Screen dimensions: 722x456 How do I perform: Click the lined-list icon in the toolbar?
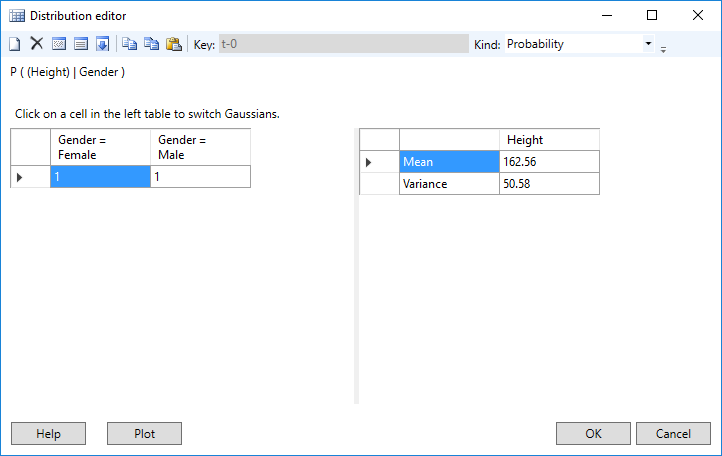click(81, 44)
